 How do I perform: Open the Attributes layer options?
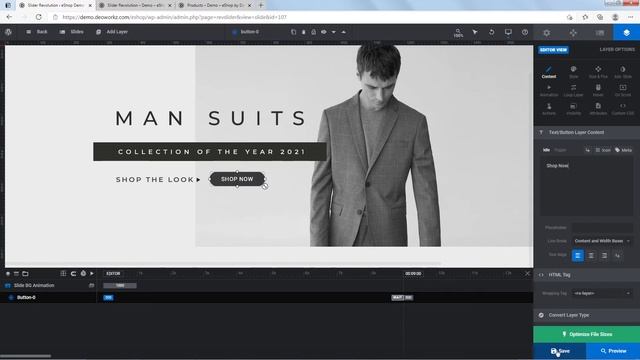point(598,109)
